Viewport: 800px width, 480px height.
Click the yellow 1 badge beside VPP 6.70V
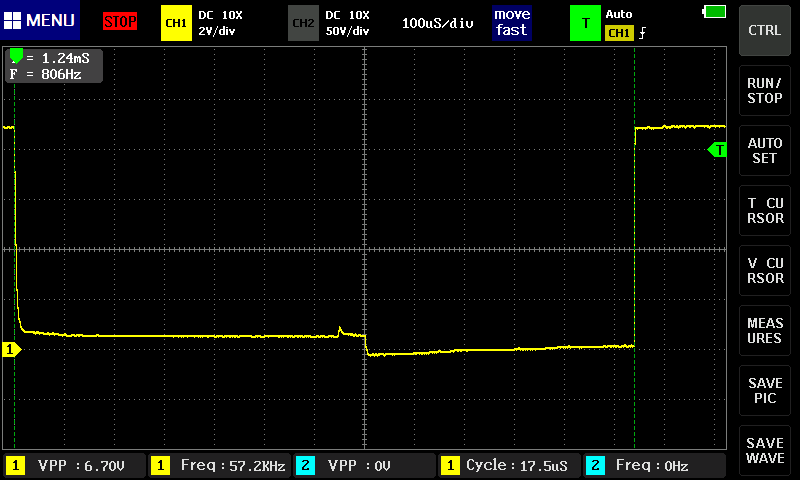coord(15,465)
